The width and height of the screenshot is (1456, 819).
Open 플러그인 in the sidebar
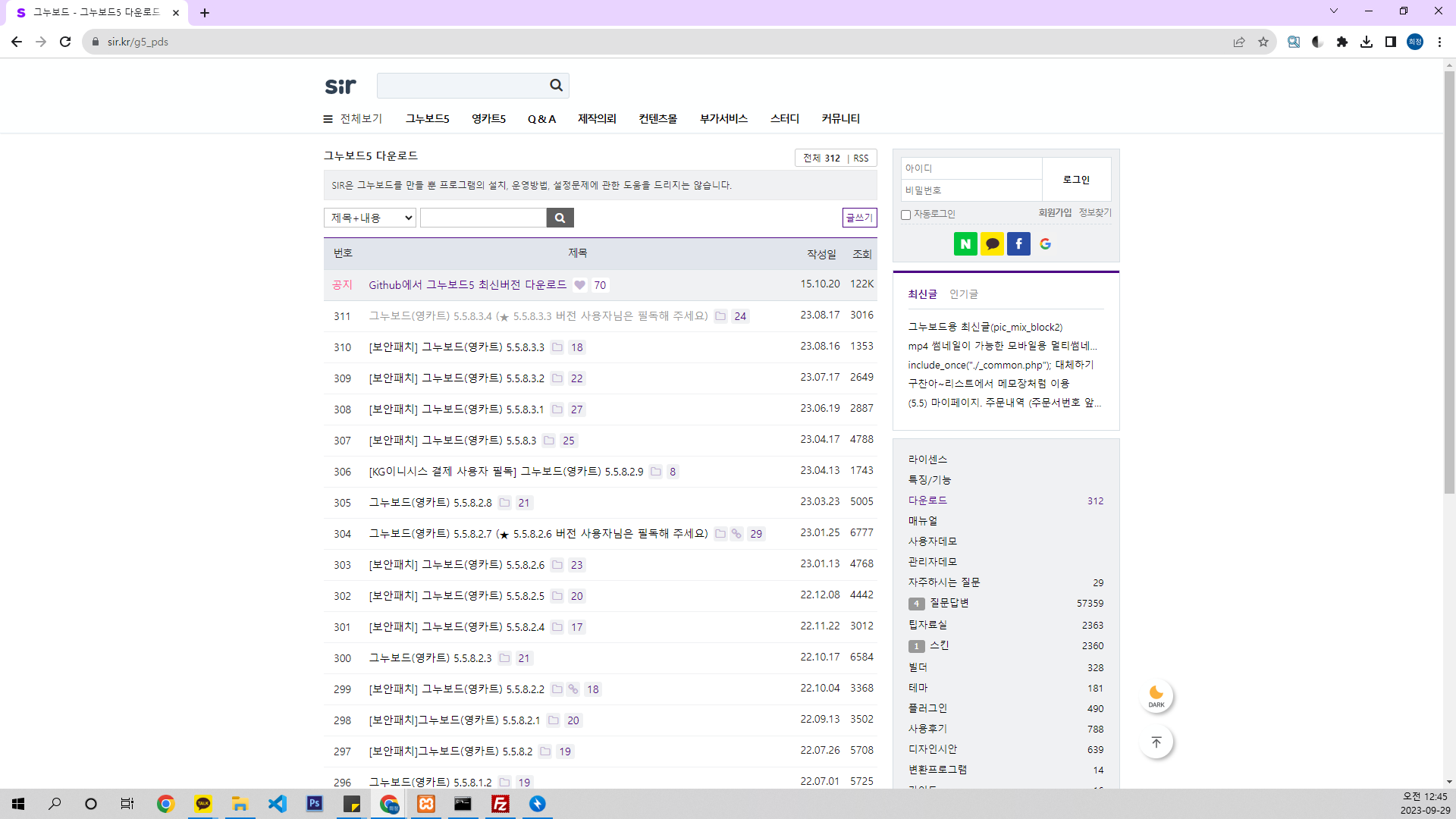[x=927, y=708]
